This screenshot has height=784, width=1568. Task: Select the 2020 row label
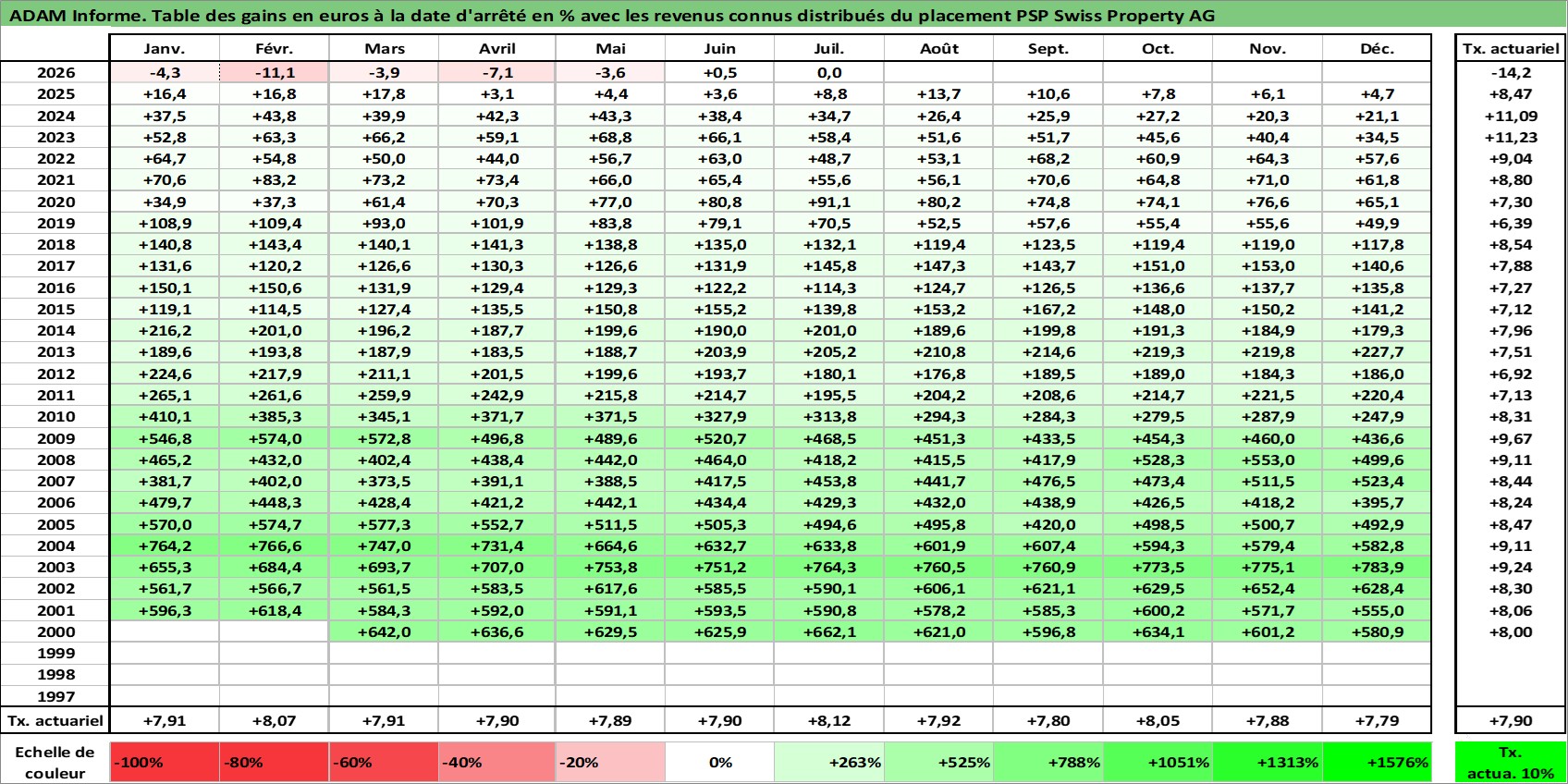click(x=55, y=202)
